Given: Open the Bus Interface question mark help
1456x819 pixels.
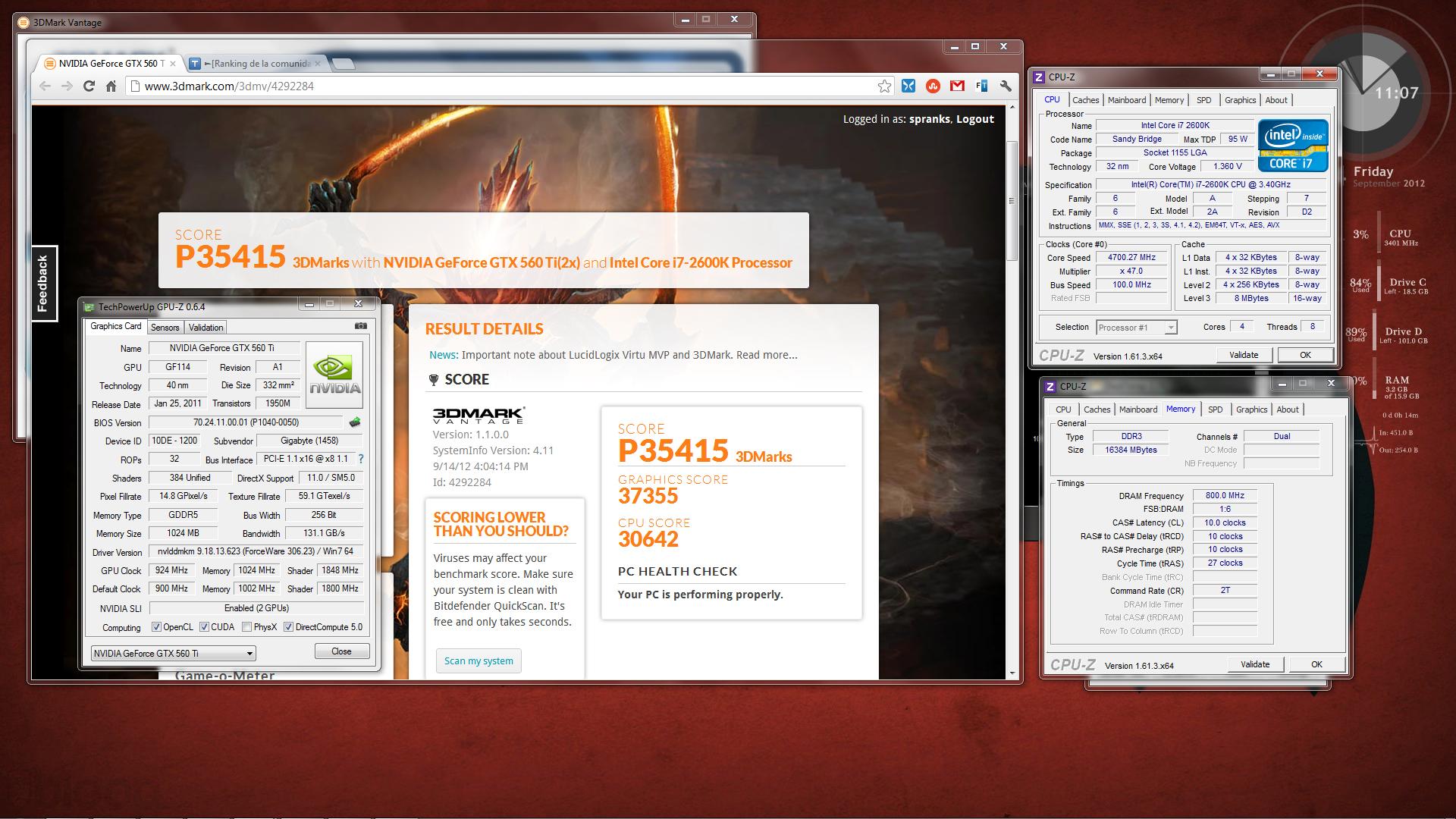Looking at the screenshot, I should point(361,459).
